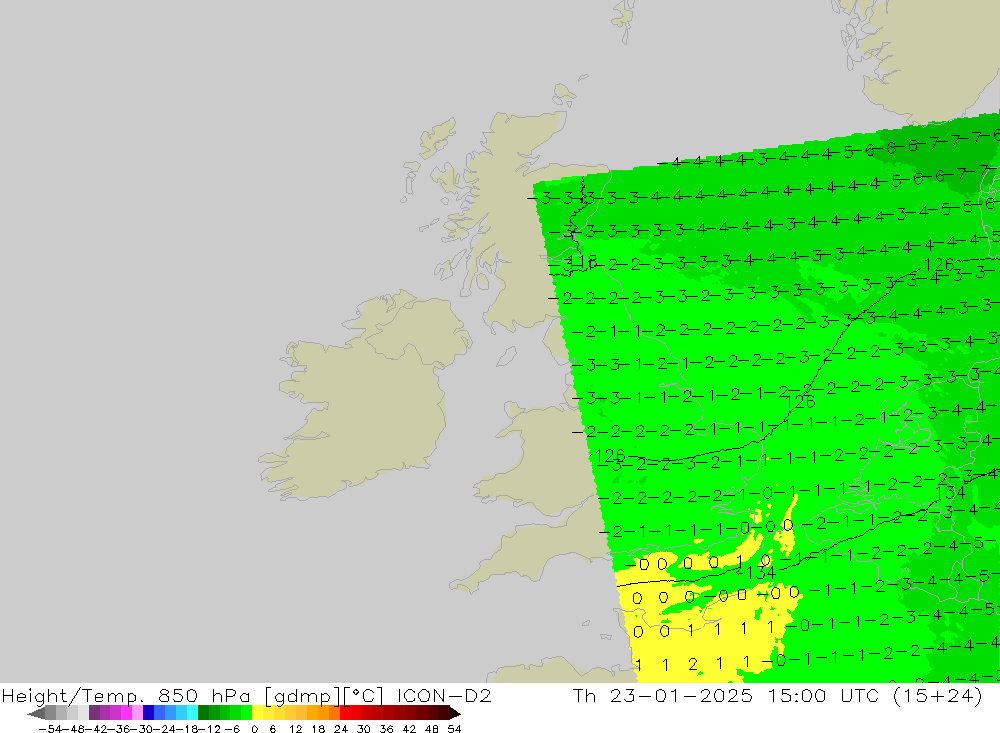Pick the darkest green swatch in the legend
Viewport: 1000px width, 733px height.
[x=203, y=713]
